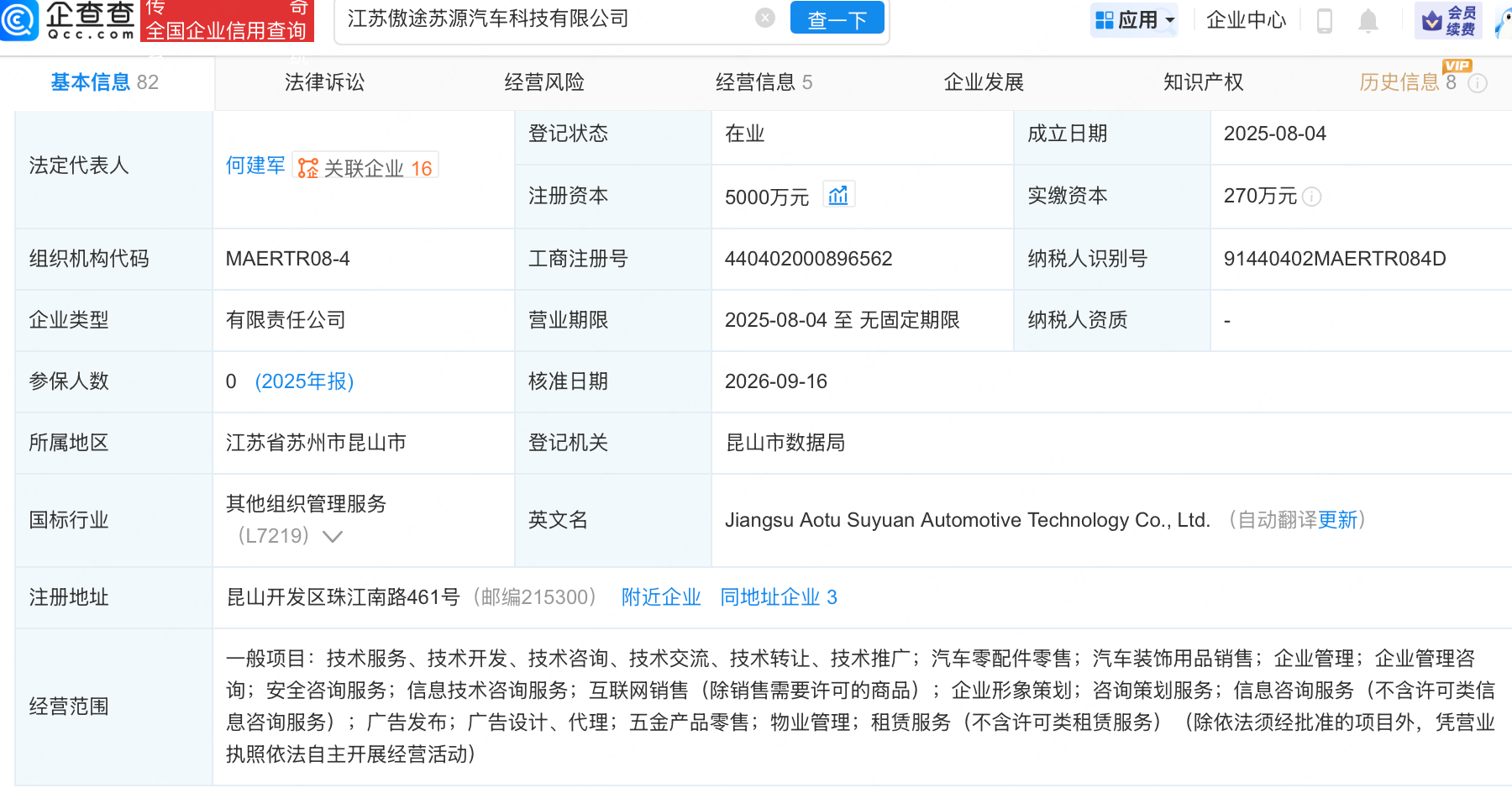Switch to the 法律诉讼 tab
1512x788 pixels.
325,82
